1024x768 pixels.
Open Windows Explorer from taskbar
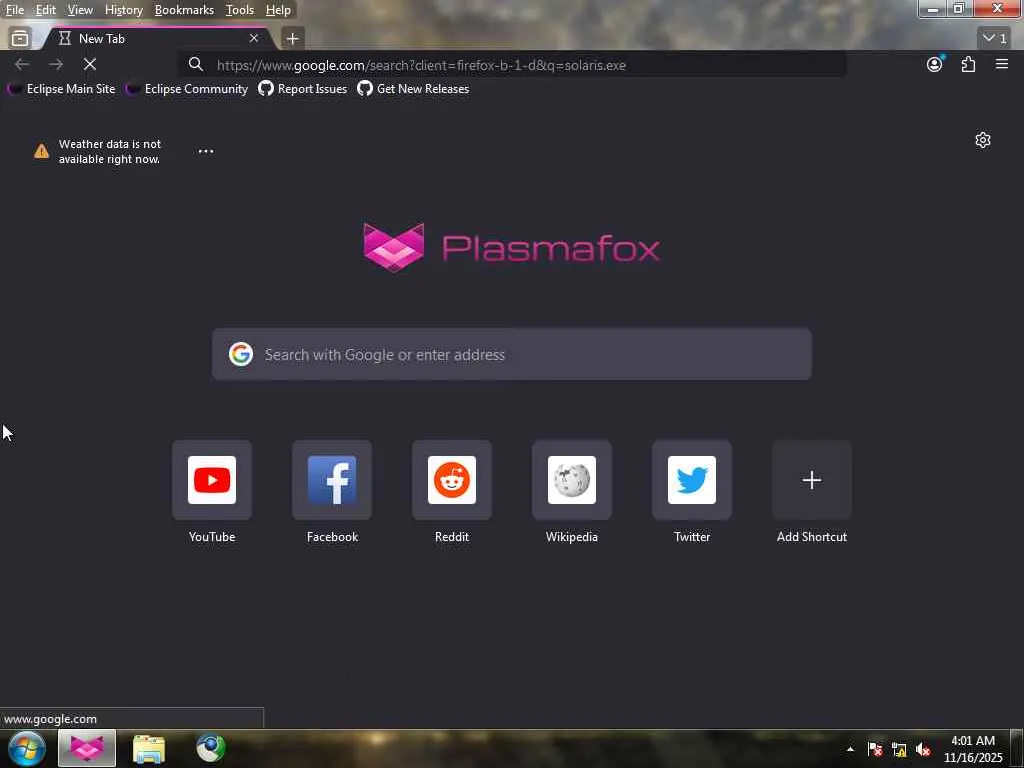tap(149, 748)
